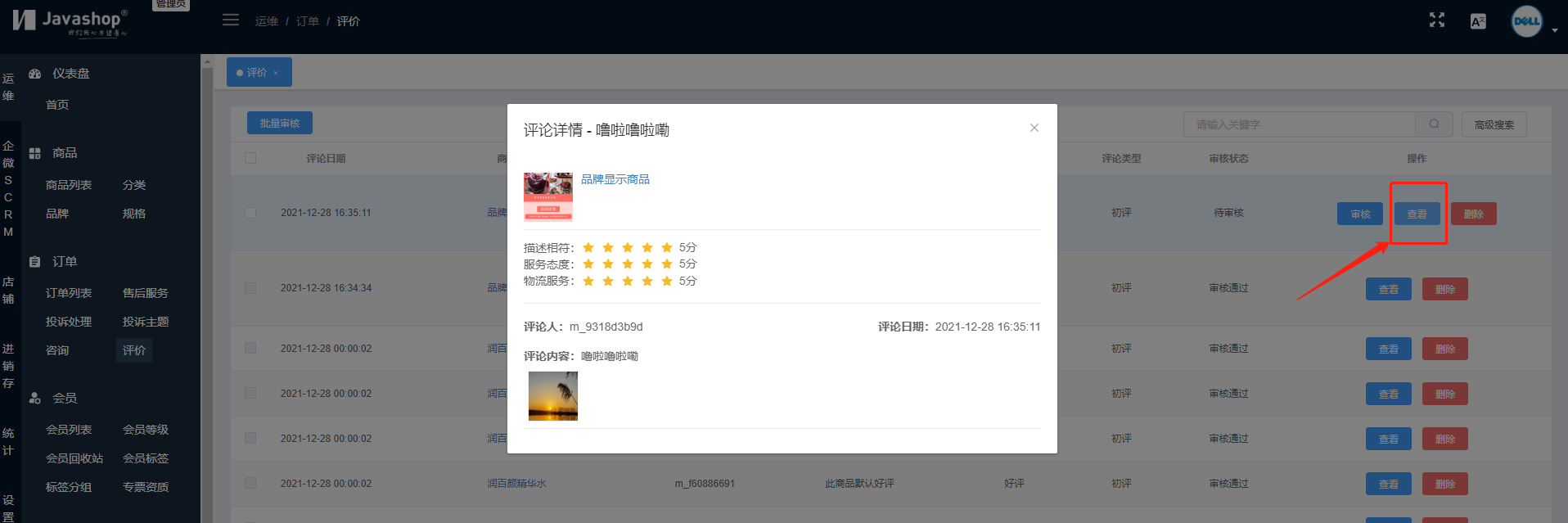The image size is (1568, 523).
Task: Open the 品牌显示商品 link in dialog
Action: [615, 179]
